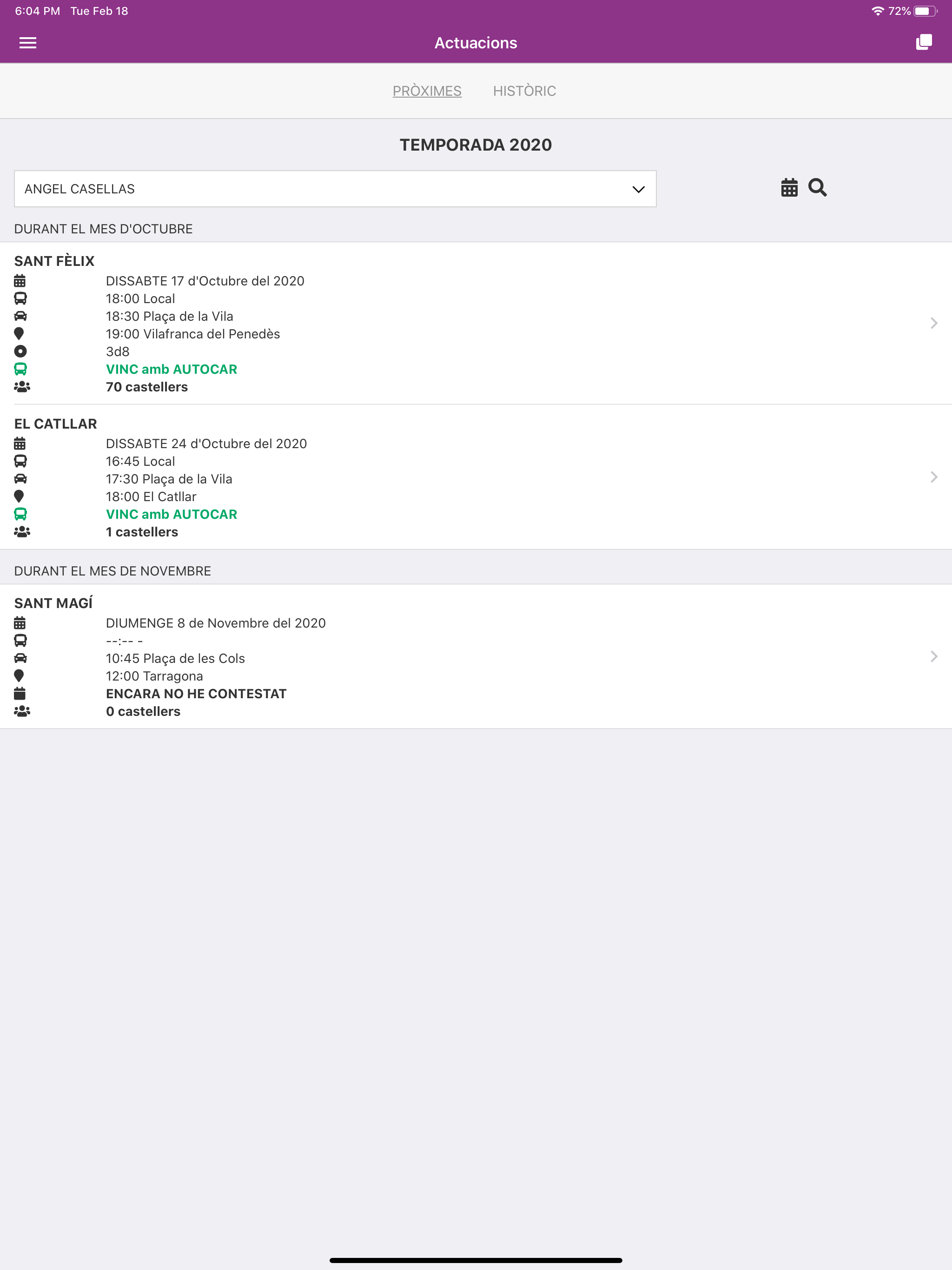Open the hamburger menu
Screen dimensions: 952x1270
tap(27, 43)
